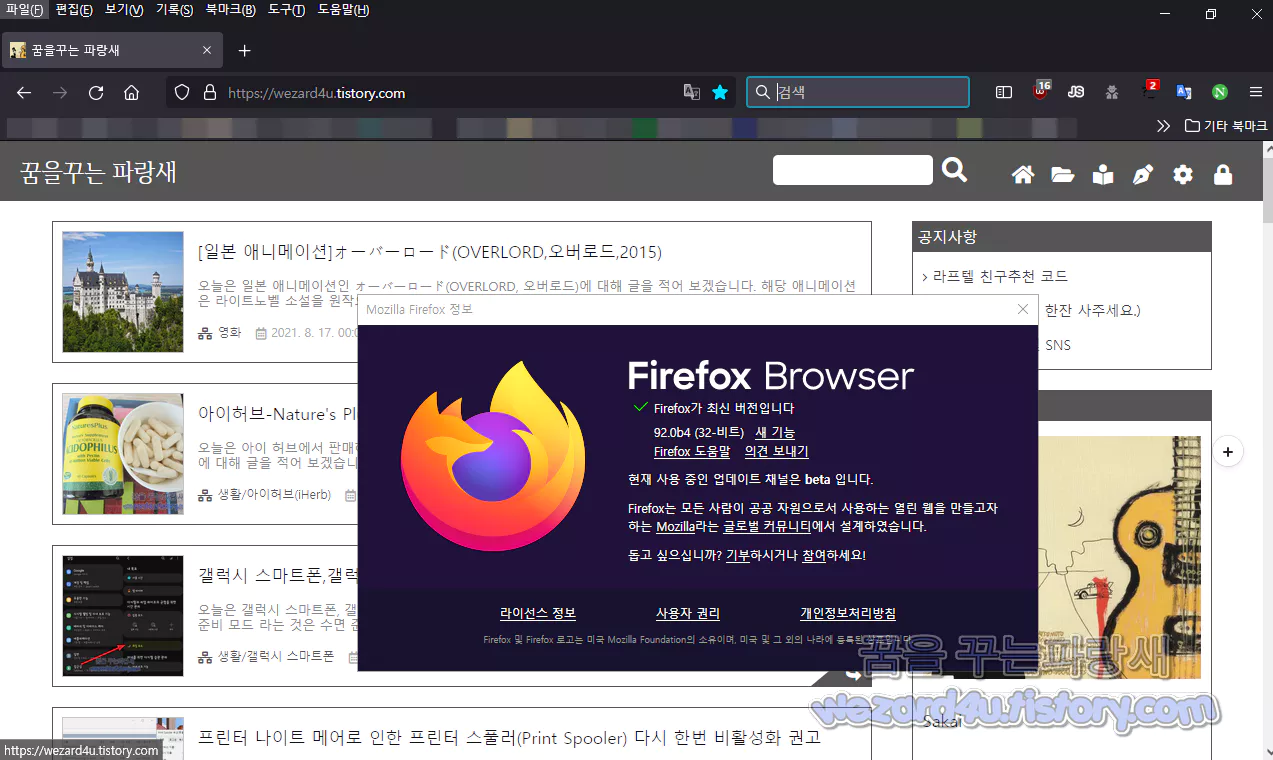1273x760 pixels.
Task: Toggle the tracking protection shield
Action: (x=180, y=92)
